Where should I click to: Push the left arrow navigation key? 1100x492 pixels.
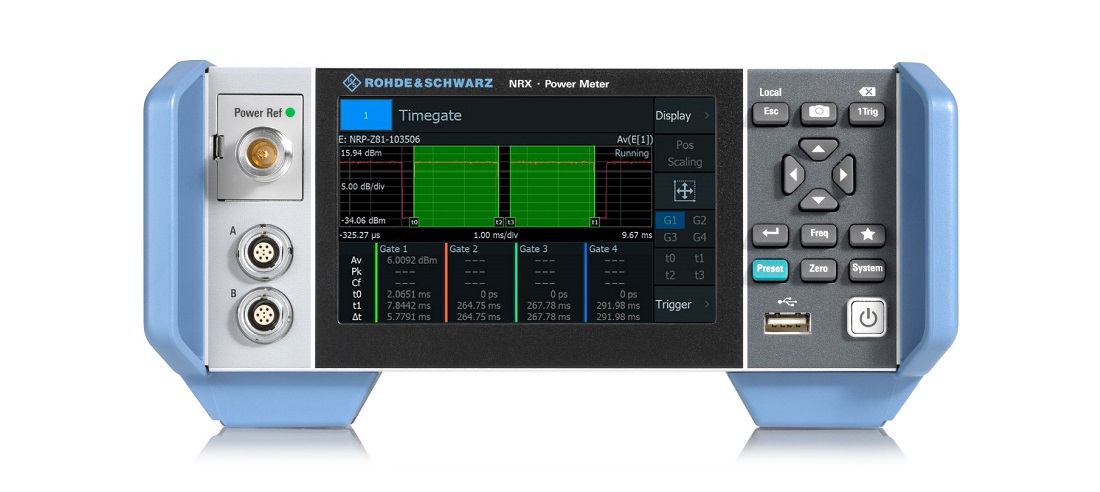(x=793, y=175)
